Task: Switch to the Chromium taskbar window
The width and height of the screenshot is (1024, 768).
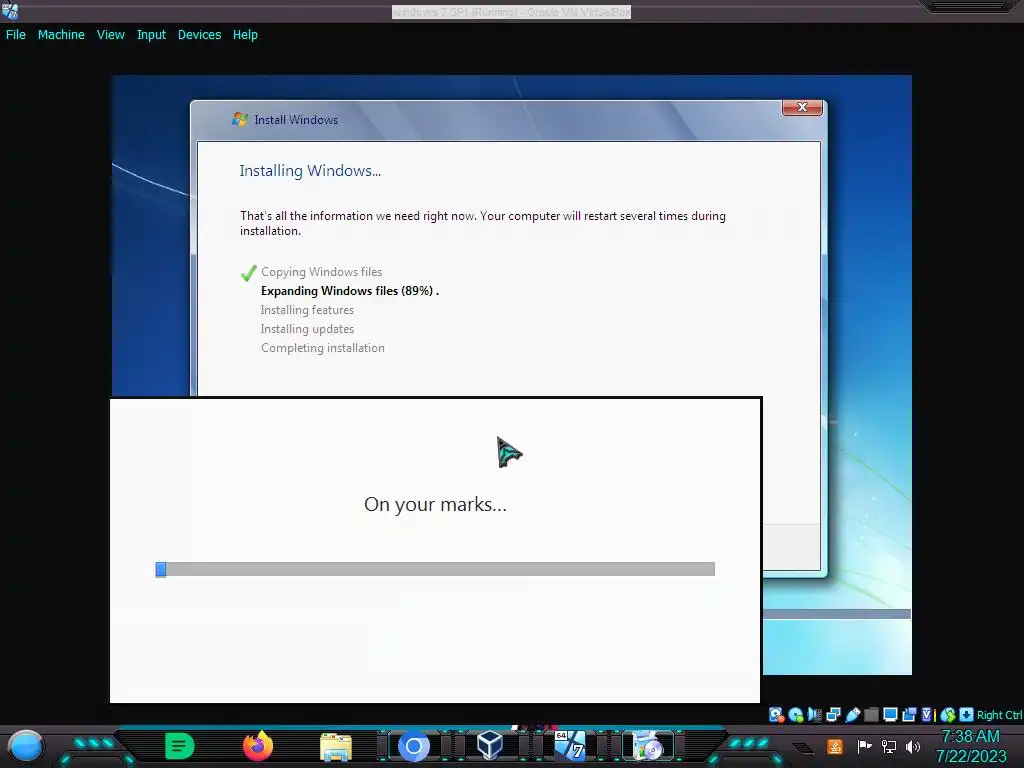Action: point(413,746)
